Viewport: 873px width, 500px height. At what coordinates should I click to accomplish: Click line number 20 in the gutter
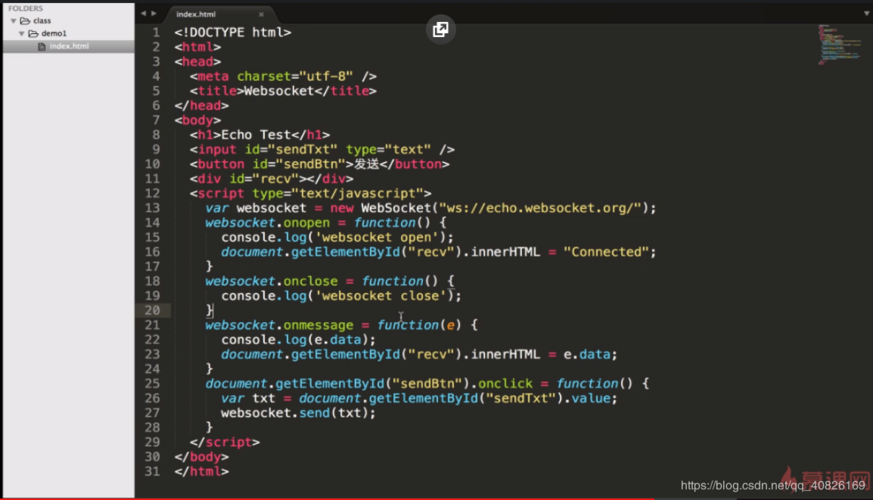click(153, 310)
